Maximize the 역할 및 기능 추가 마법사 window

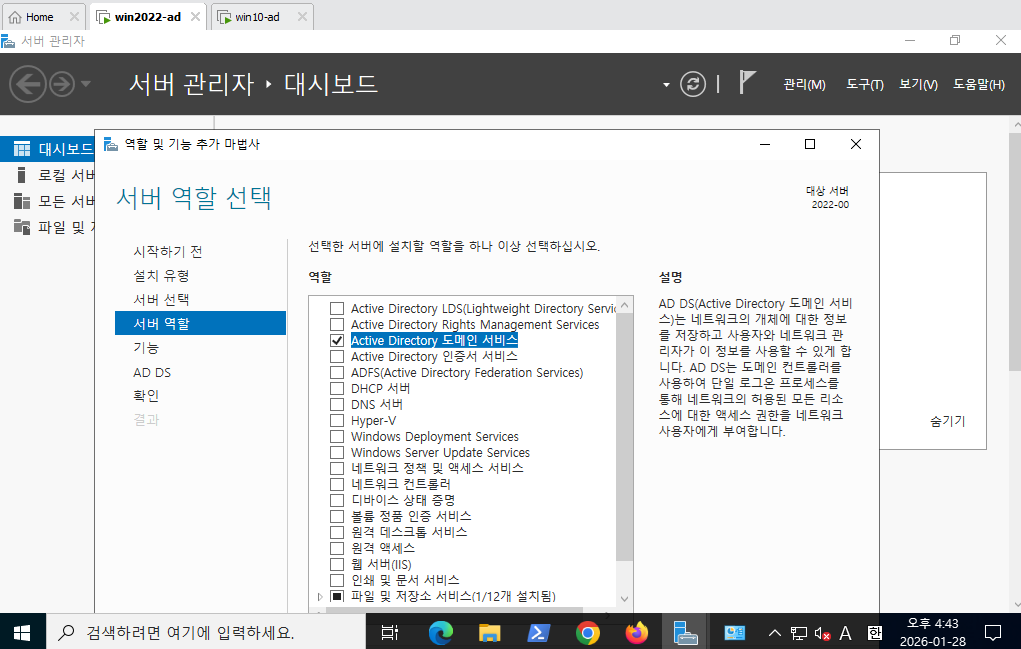click(810, 144)
